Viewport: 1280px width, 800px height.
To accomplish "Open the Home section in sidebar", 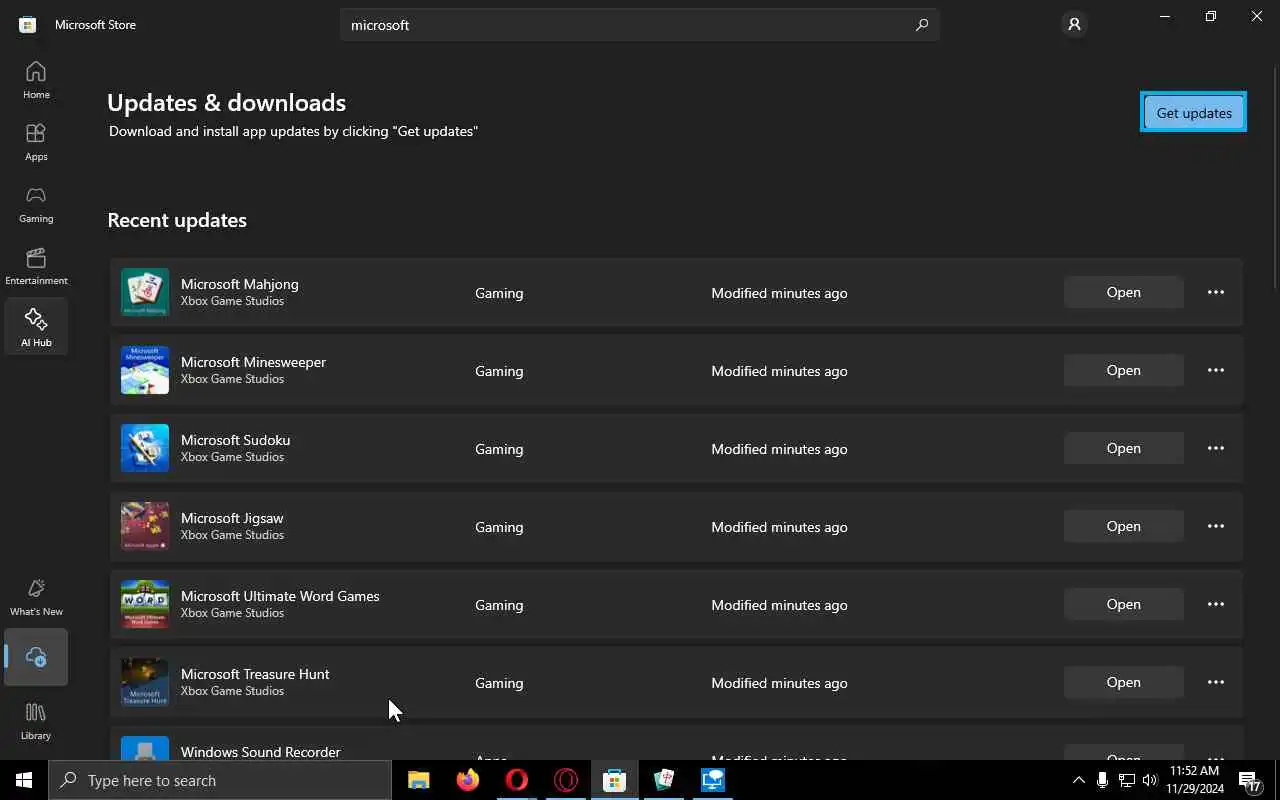I will click(x=36, y=80).
